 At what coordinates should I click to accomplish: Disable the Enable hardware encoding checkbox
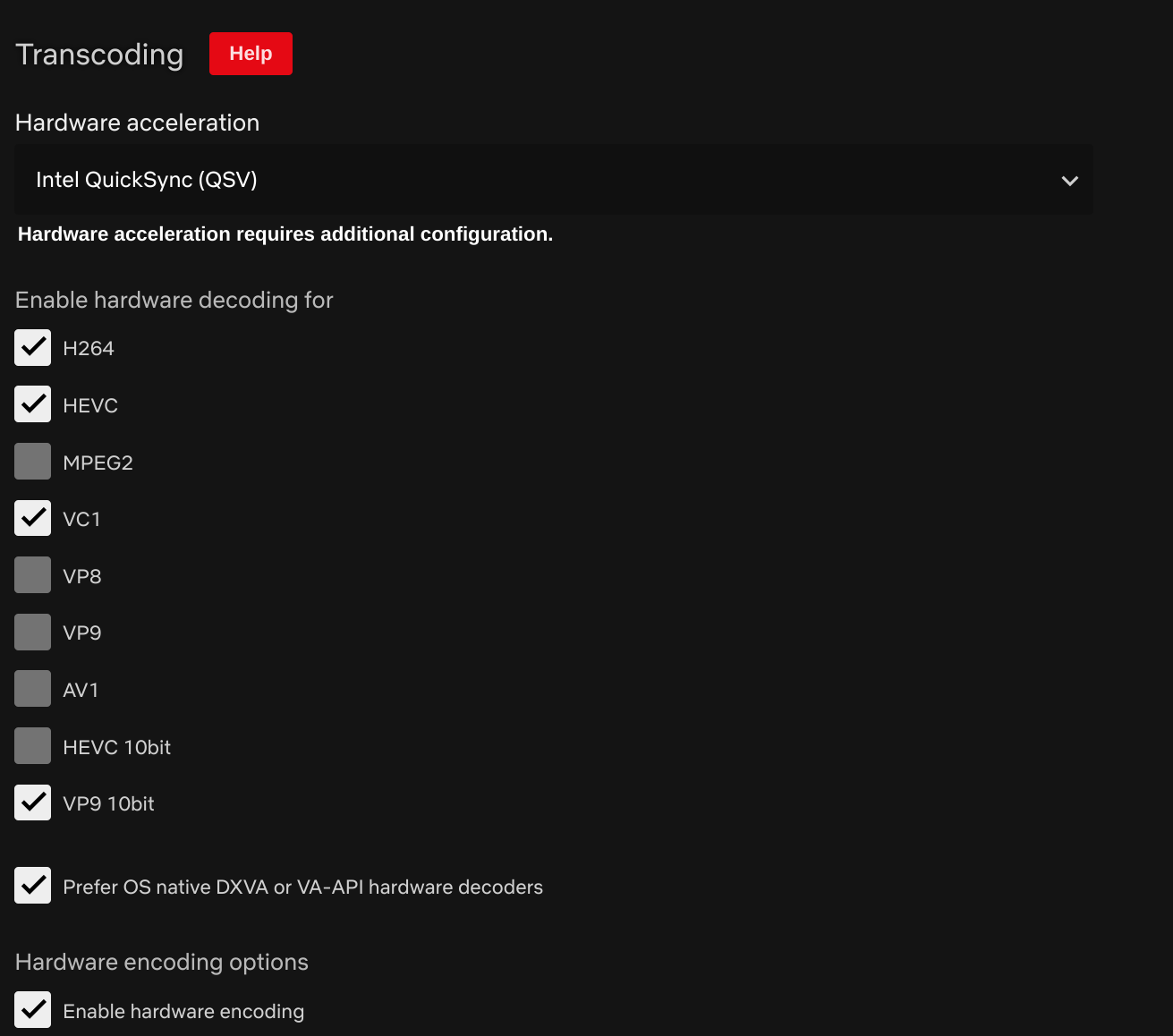33,1010
